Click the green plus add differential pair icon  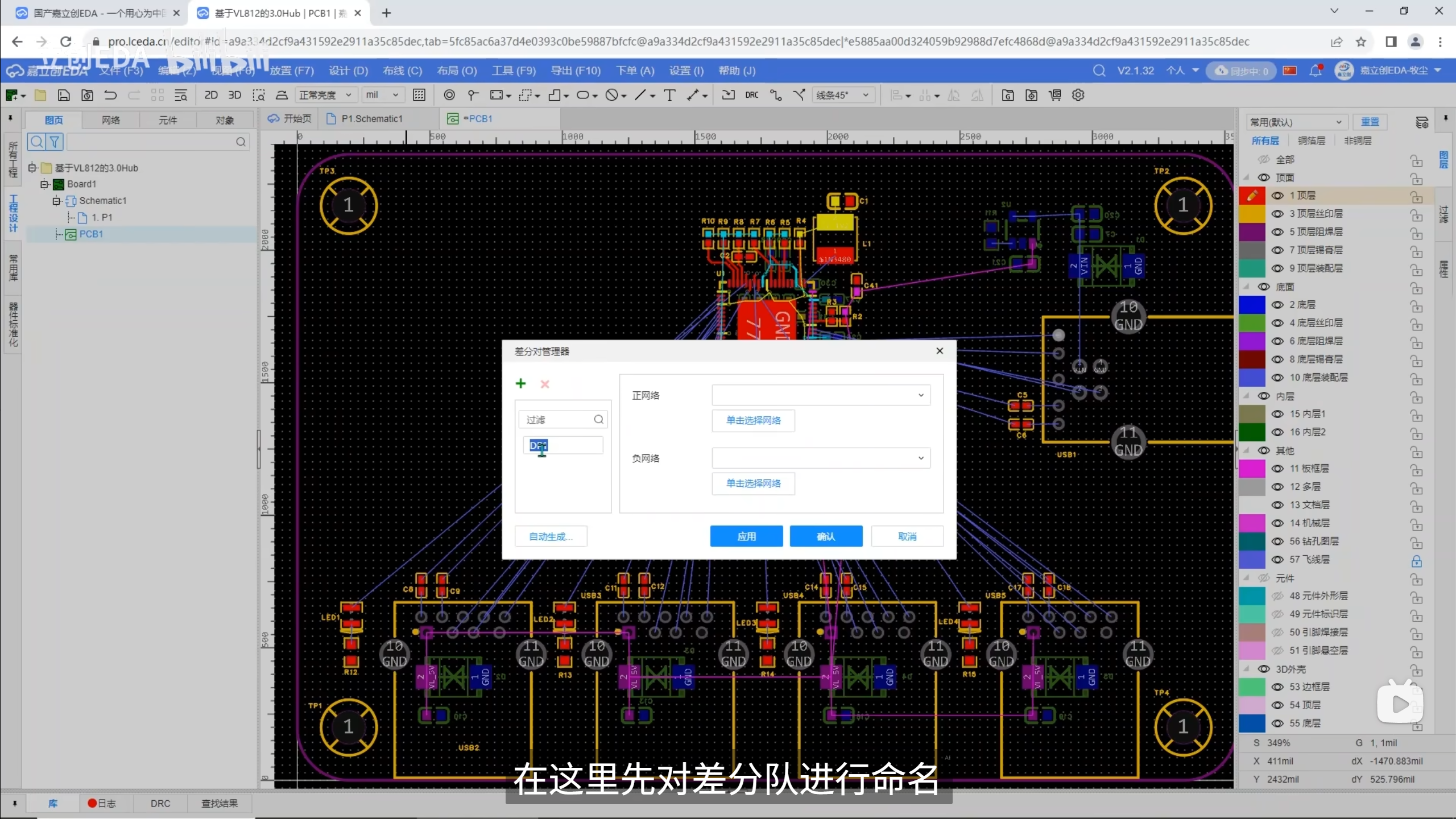[x=520, y=384]
